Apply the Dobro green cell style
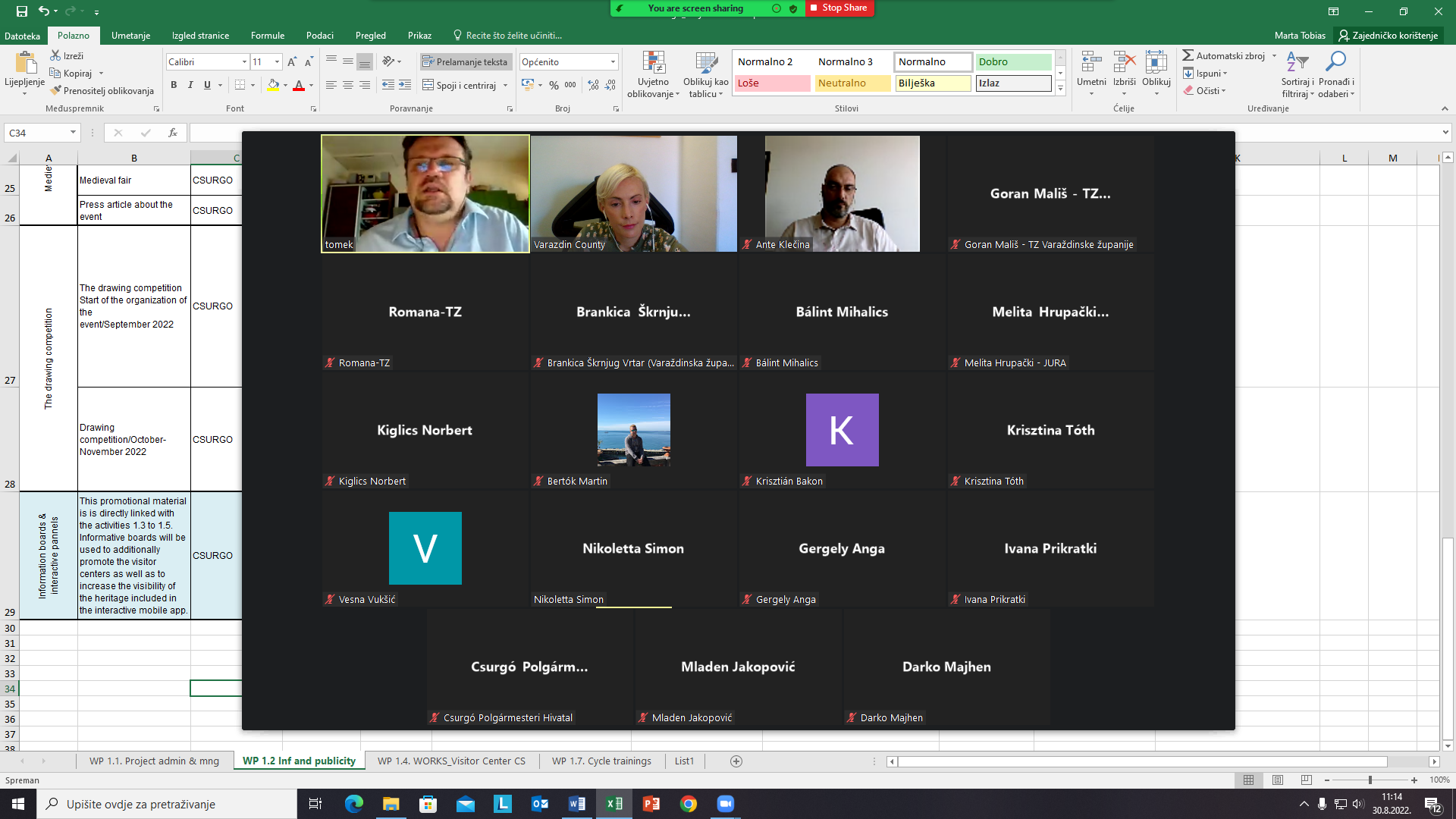The image size is (1456, 819). click(1013, 62)
